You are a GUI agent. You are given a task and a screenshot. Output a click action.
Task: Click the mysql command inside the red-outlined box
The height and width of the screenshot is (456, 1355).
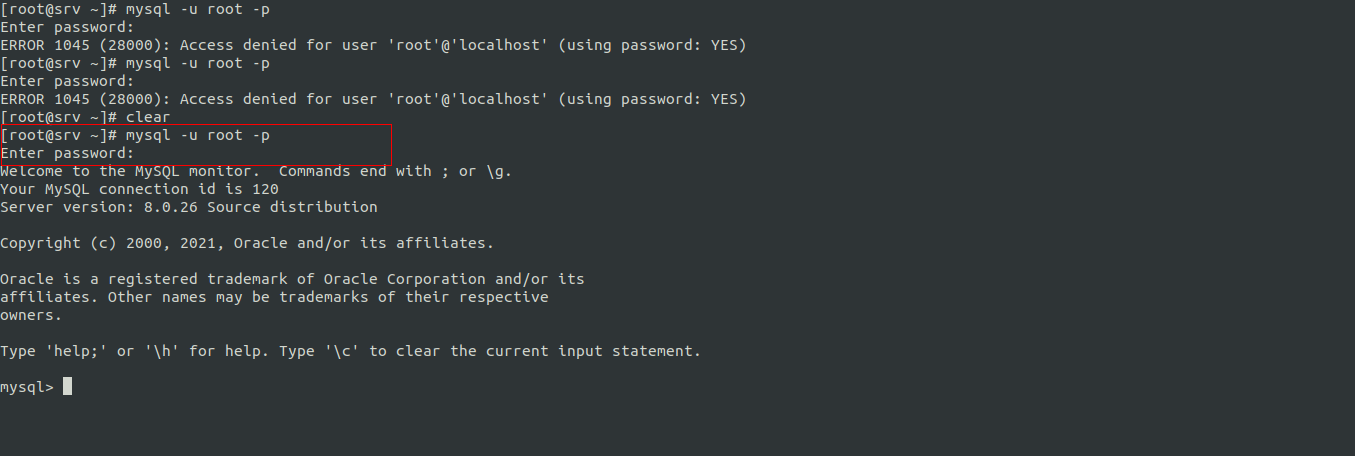197,135
